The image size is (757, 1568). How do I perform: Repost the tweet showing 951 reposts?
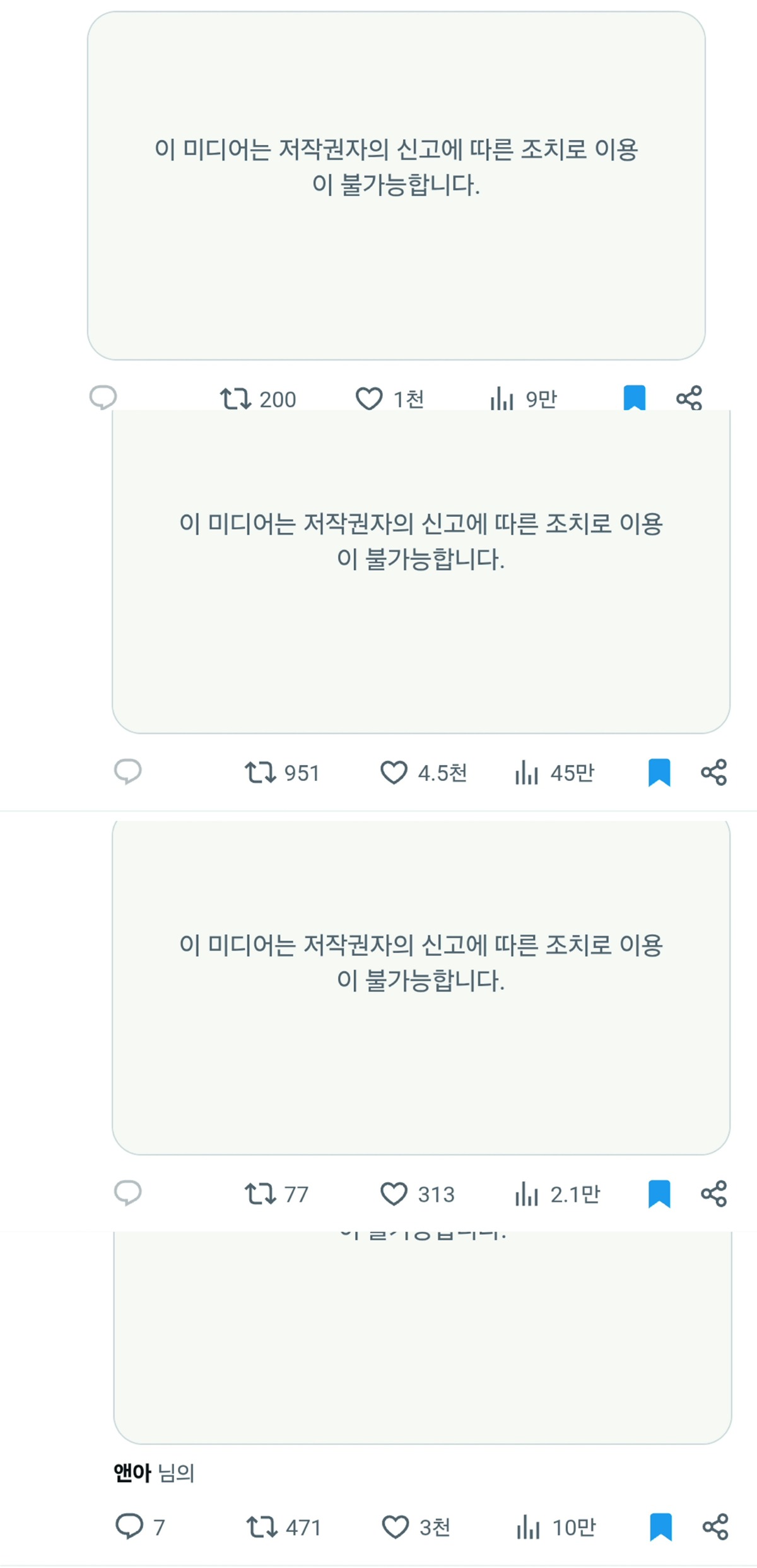(261, 772)
